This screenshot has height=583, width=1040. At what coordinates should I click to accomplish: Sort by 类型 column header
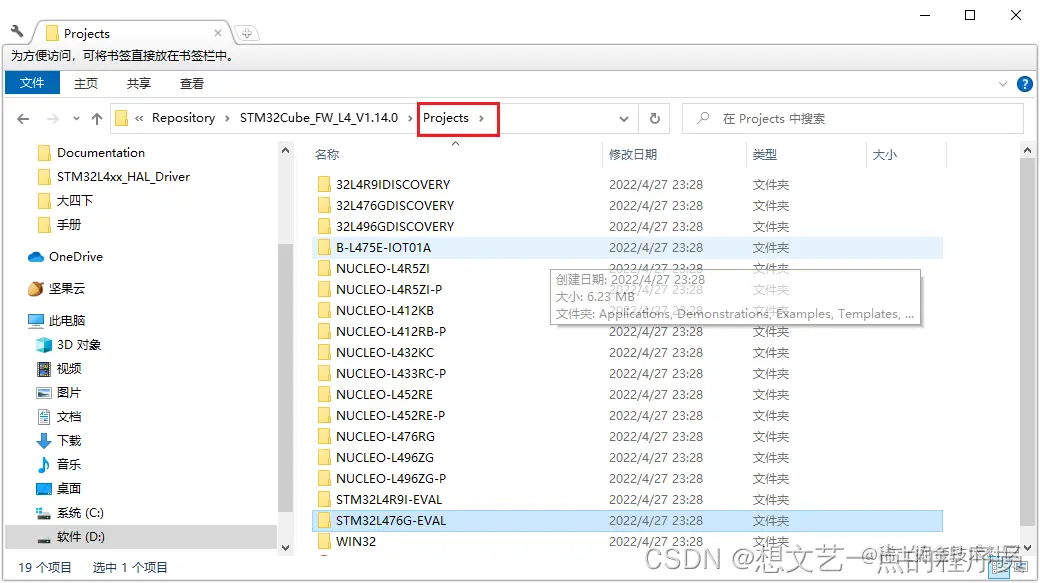(x=765, y=155)
